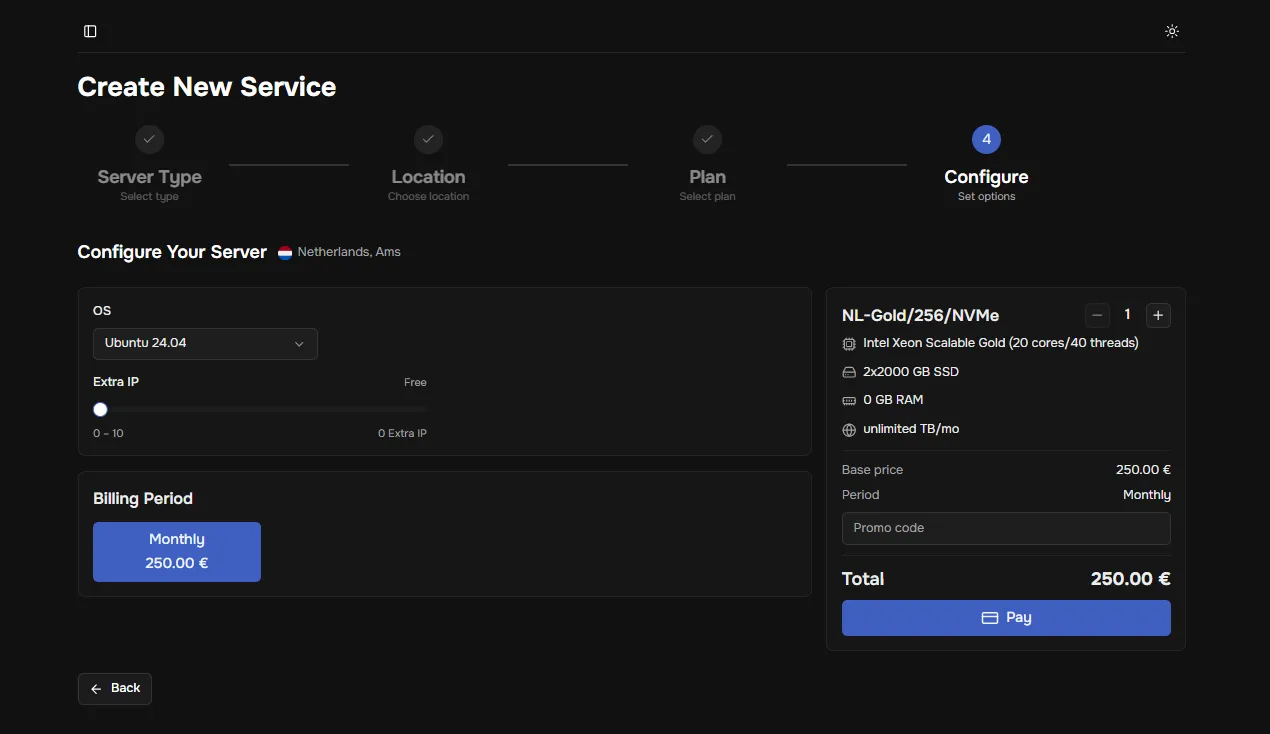Open the Configure step number 4
The width and height of the screenshot is (1270, 734).
point(986,139)
